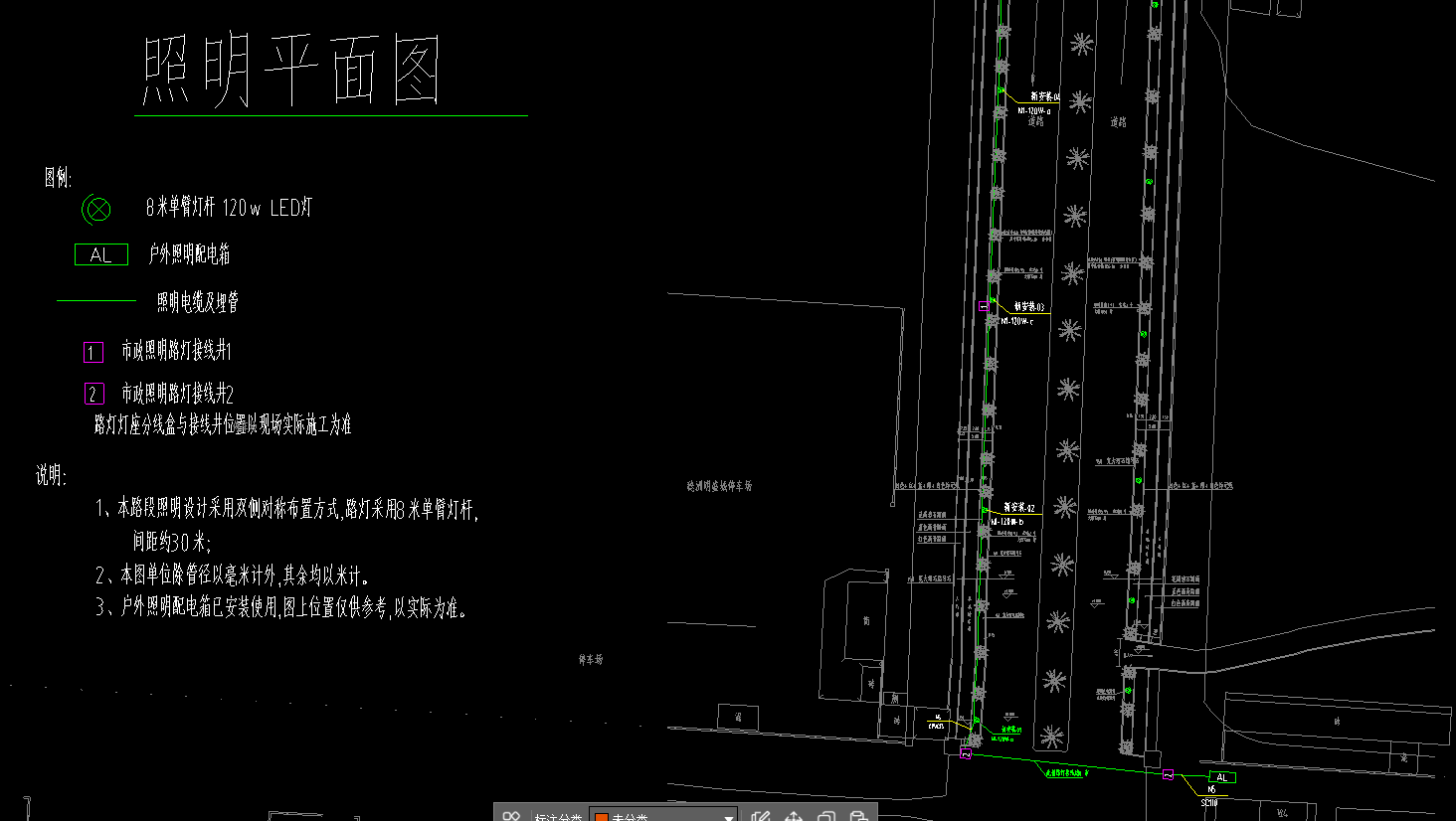This screenshot has height=821, width=1456.
Task: Select the LED lamp legend symbol
Action: (x=96, y=209)
